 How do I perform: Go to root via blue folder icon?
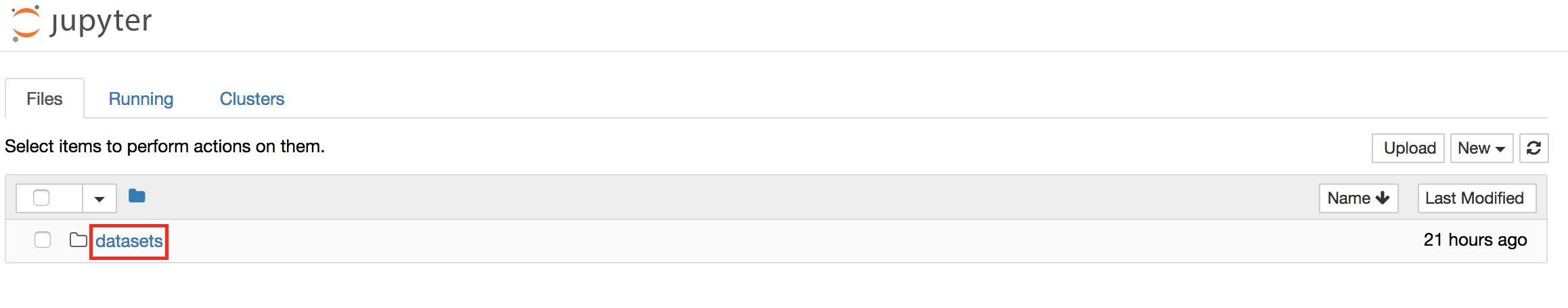(137, 196)
